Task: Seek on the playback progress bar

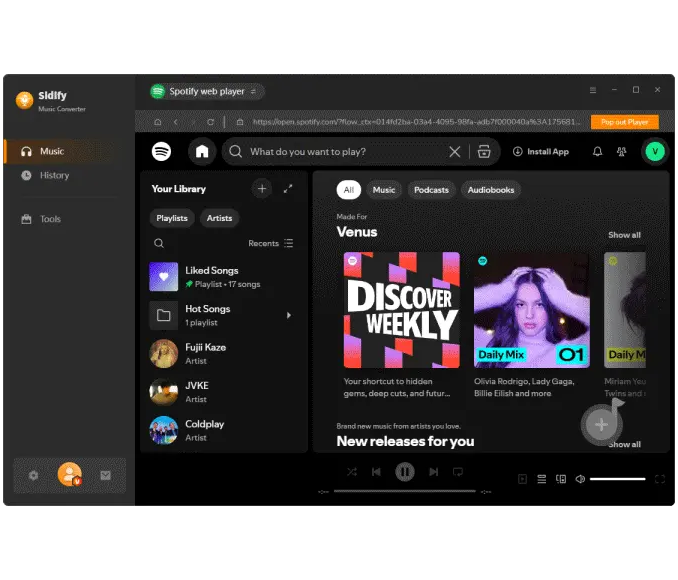Action: click(405, 491)
